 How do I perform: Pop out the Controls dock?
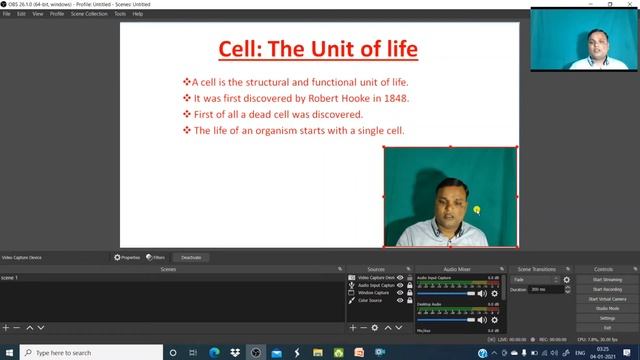pos(635,269)
